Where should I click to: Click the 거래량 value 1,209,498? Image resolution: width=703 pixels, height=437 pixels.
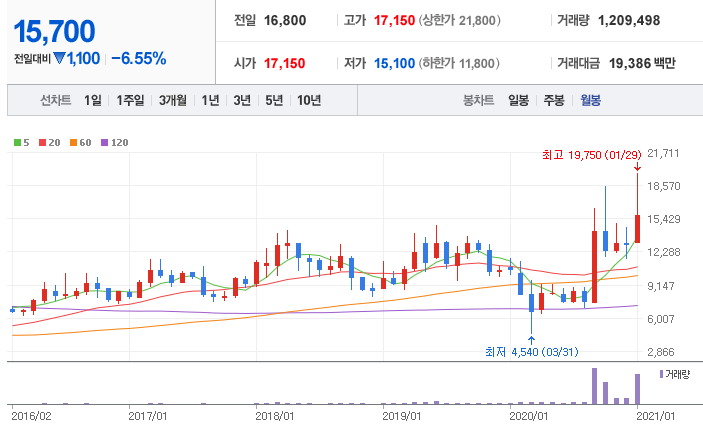coord(629,20)
